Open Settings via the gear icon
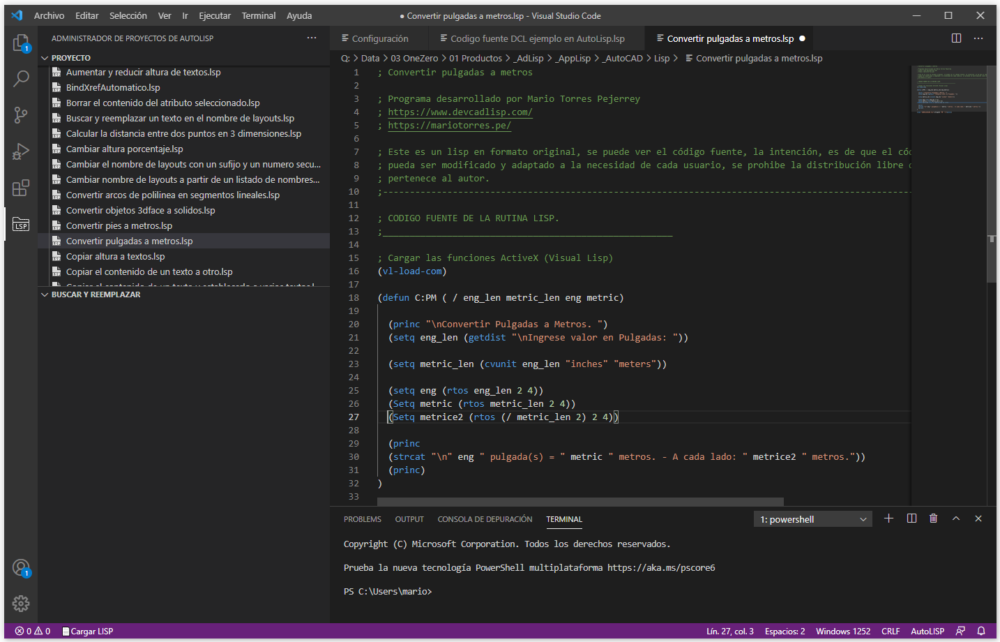This screenshot has width=1000, height=642. point(22,603)
